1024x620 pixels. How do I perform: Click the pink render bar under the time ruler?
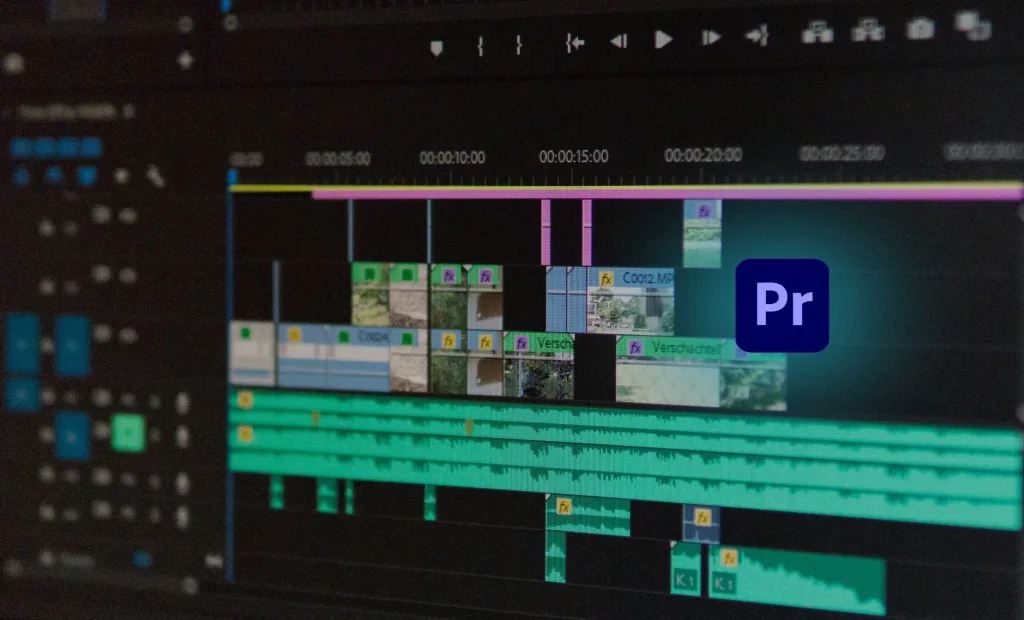[x=667, y=194]
